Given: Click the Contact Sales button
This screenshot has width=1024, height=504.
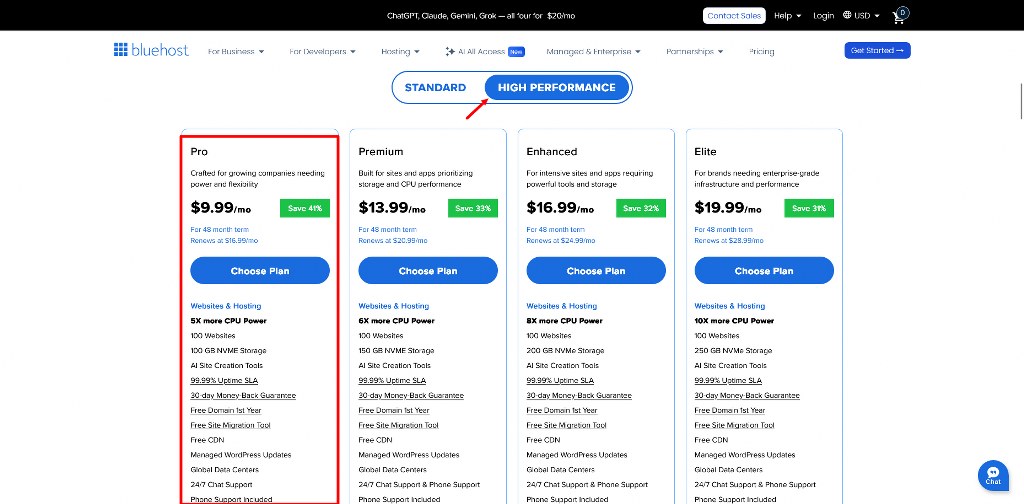Looking at the screenshot, I should point(734,16).
